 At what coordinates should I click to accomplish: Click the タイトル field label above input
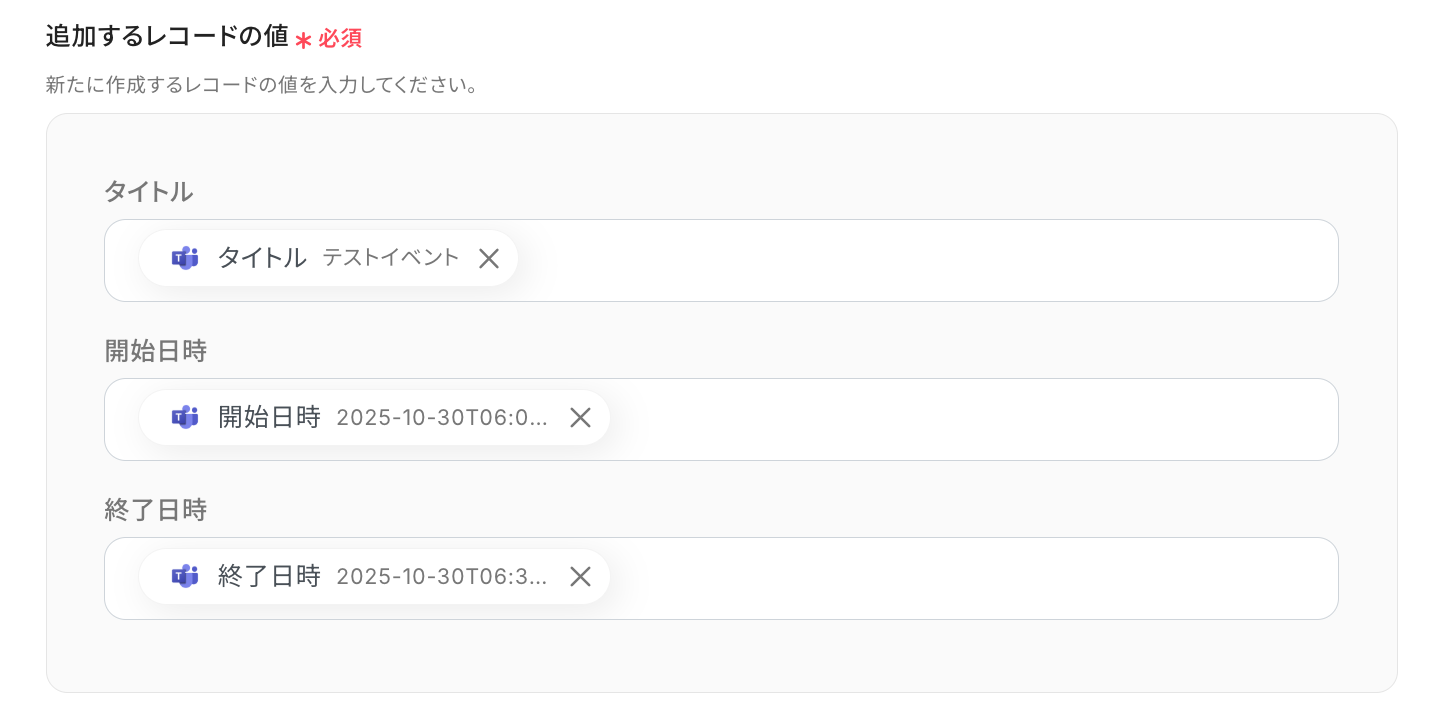coord(148,191)
